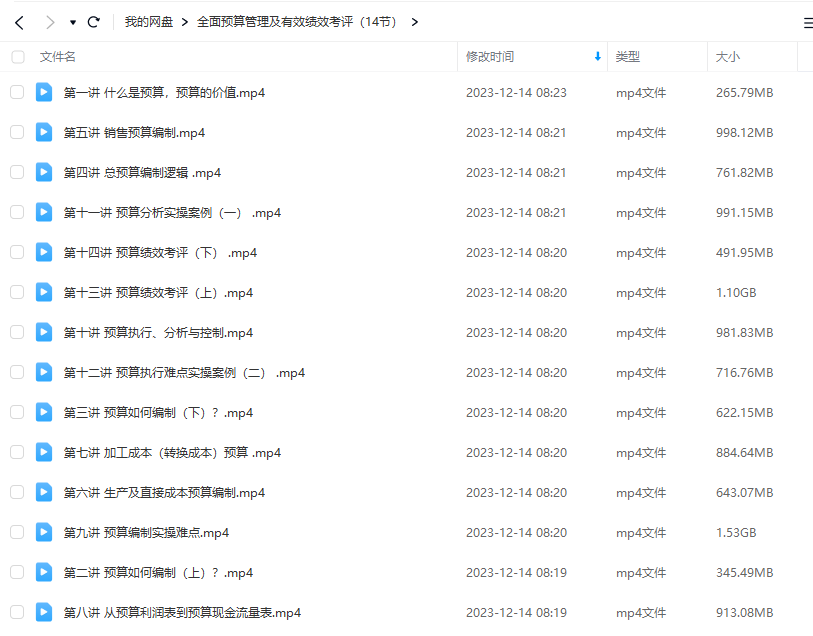Expand breadcrumb chevron after folder name
This screenshot has height=636, width=813.
pyautogui.click(x=414, y=22)
